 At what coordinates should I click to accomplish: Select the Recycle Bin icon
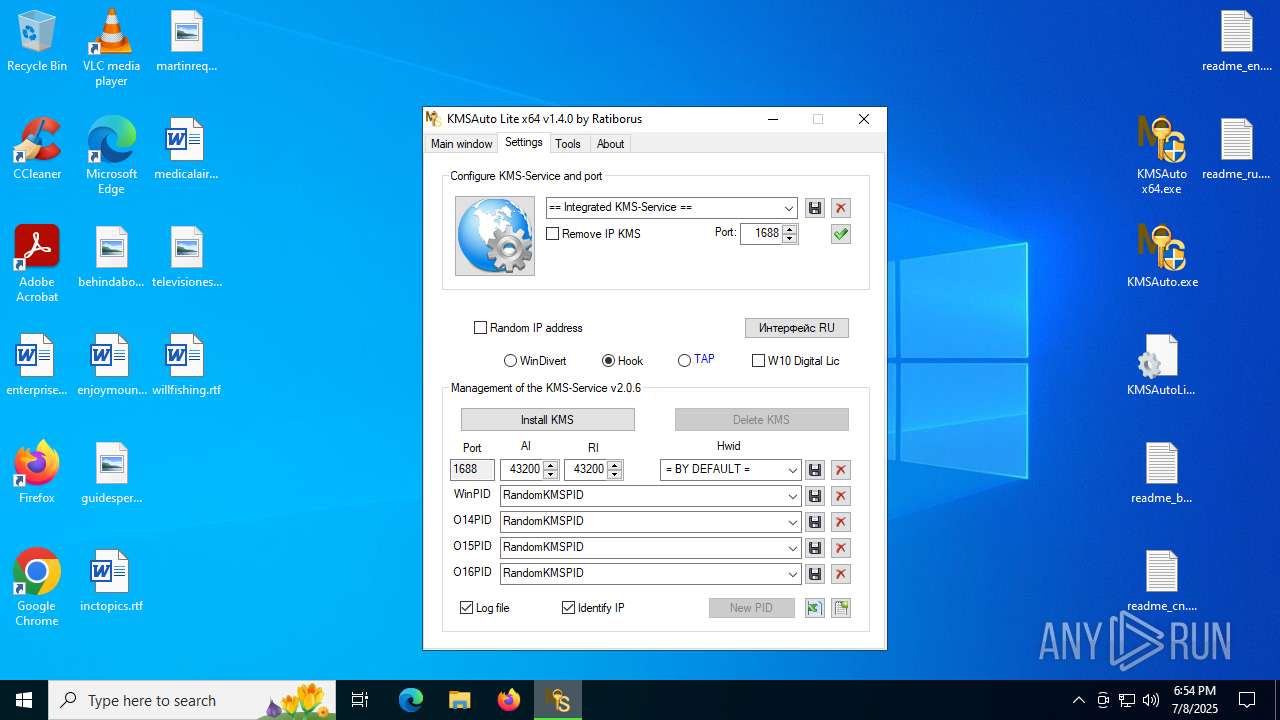pyautogui.click(x=37, y=41)
